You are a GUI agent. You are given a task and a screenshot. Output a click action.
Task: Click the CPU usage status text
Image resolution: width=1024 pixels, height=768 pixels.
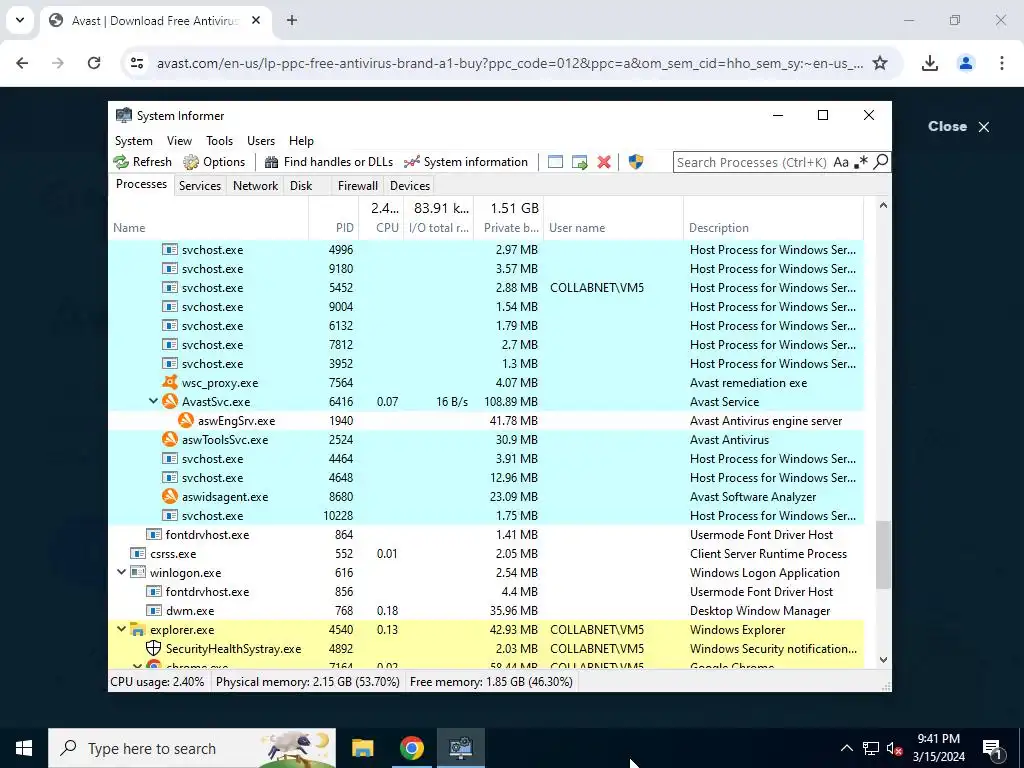click(x=157, y=682)
